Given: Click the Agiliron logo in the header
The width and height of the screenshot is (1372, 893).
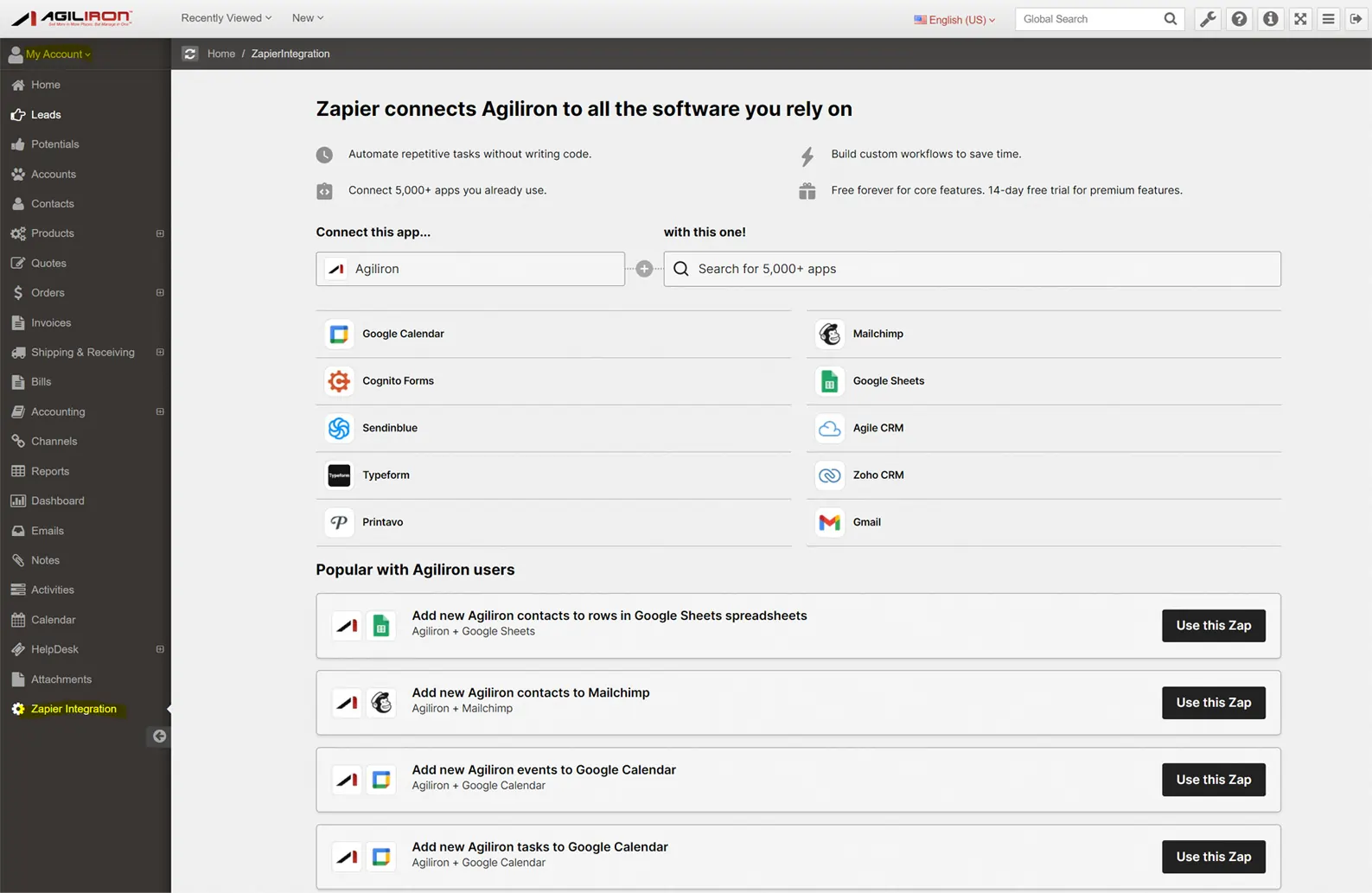Looking at the screenshot, I should (x=71, y=18).
